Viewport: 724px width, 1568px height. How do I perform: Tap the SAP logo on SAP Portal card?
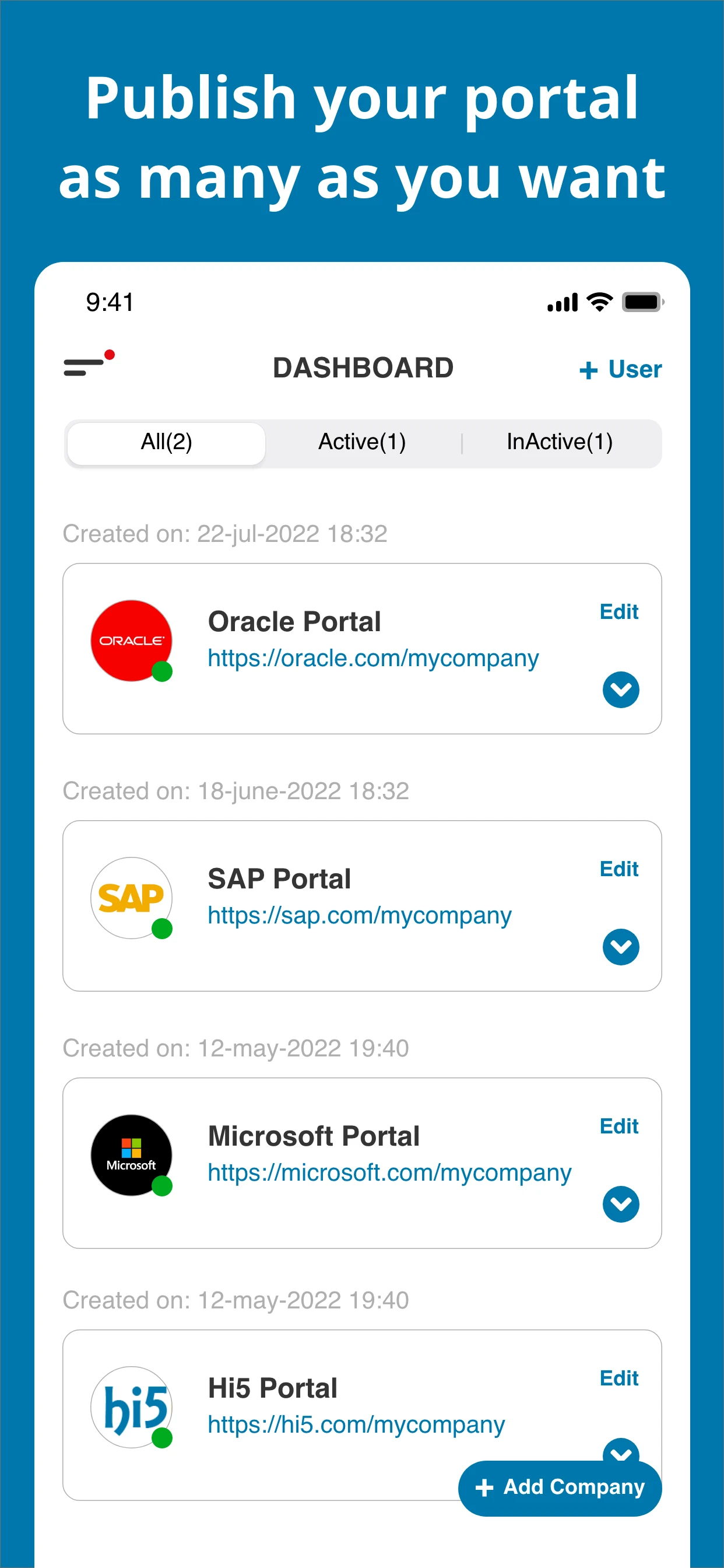point(130,897)
